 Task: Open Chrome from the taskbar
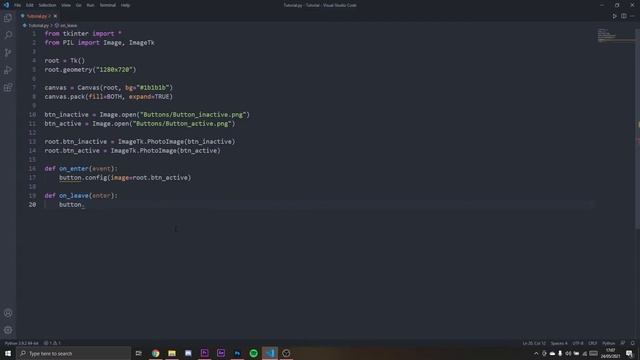[156, 353]
